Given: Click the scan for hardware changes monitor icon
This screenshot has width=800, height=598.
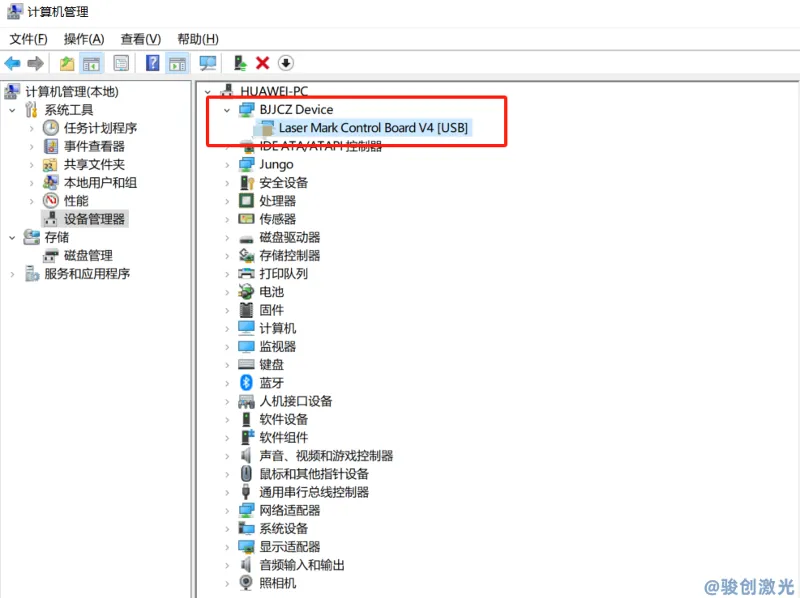Looking at the screenshot, I should [208, 63].
